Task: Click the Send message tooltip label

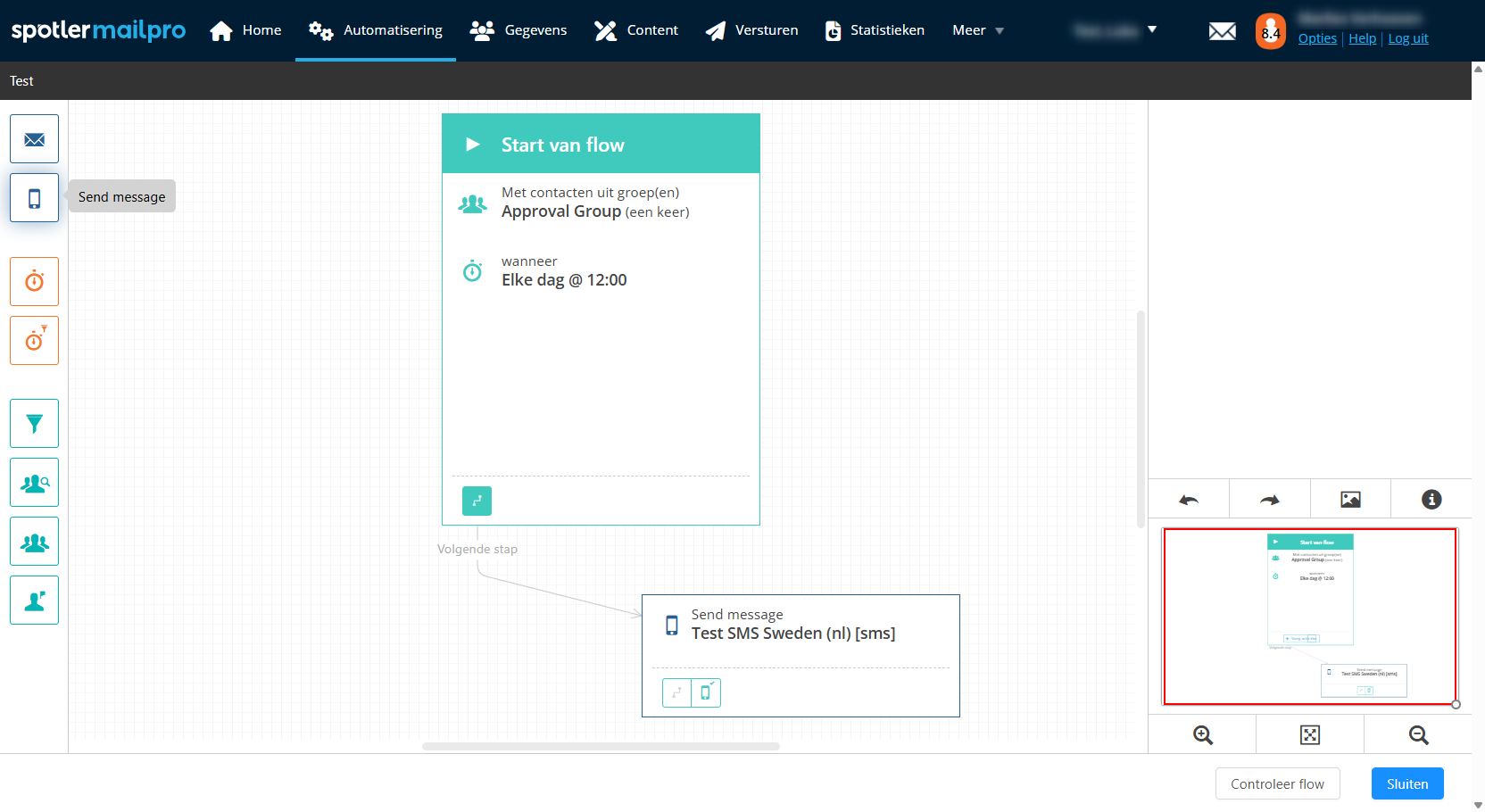Action: point(122,196)
